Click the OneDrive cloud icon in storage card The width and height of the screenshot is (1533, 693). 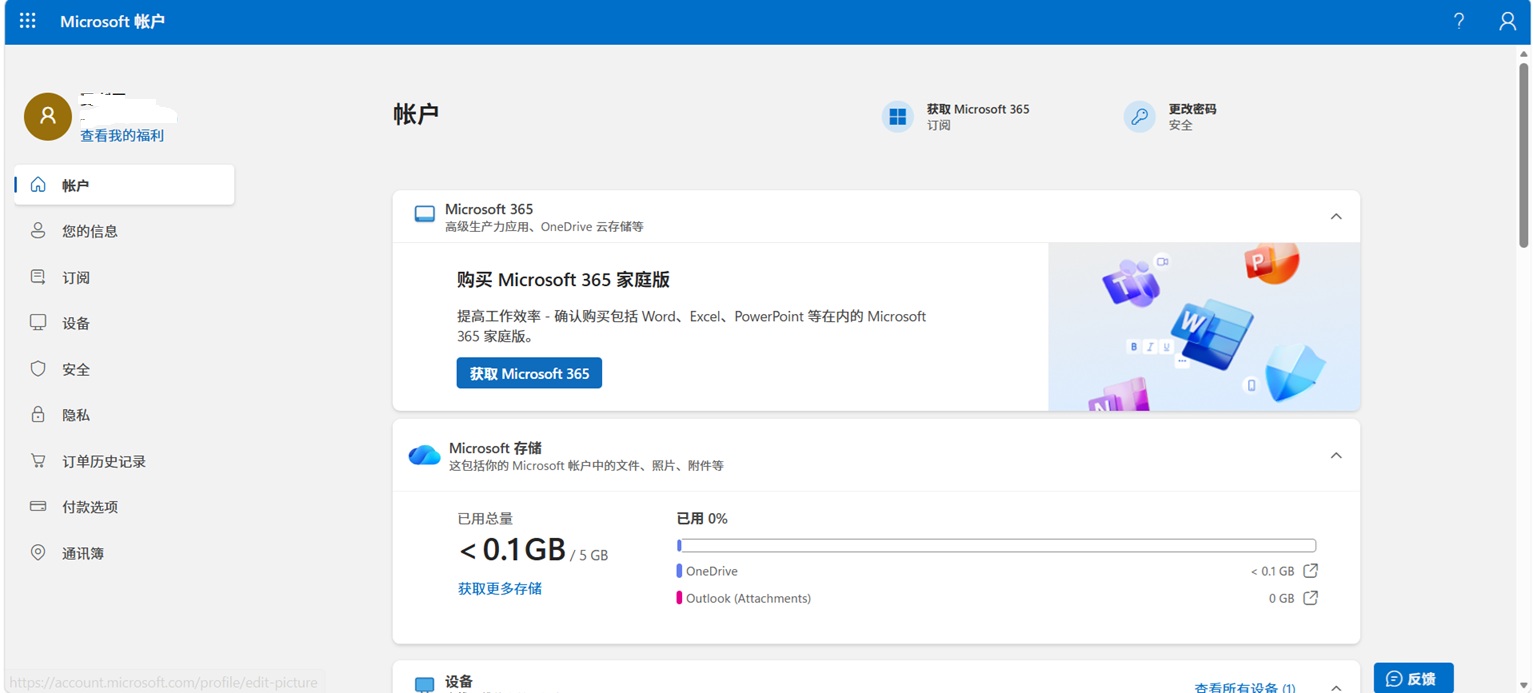tap(425, 455)
